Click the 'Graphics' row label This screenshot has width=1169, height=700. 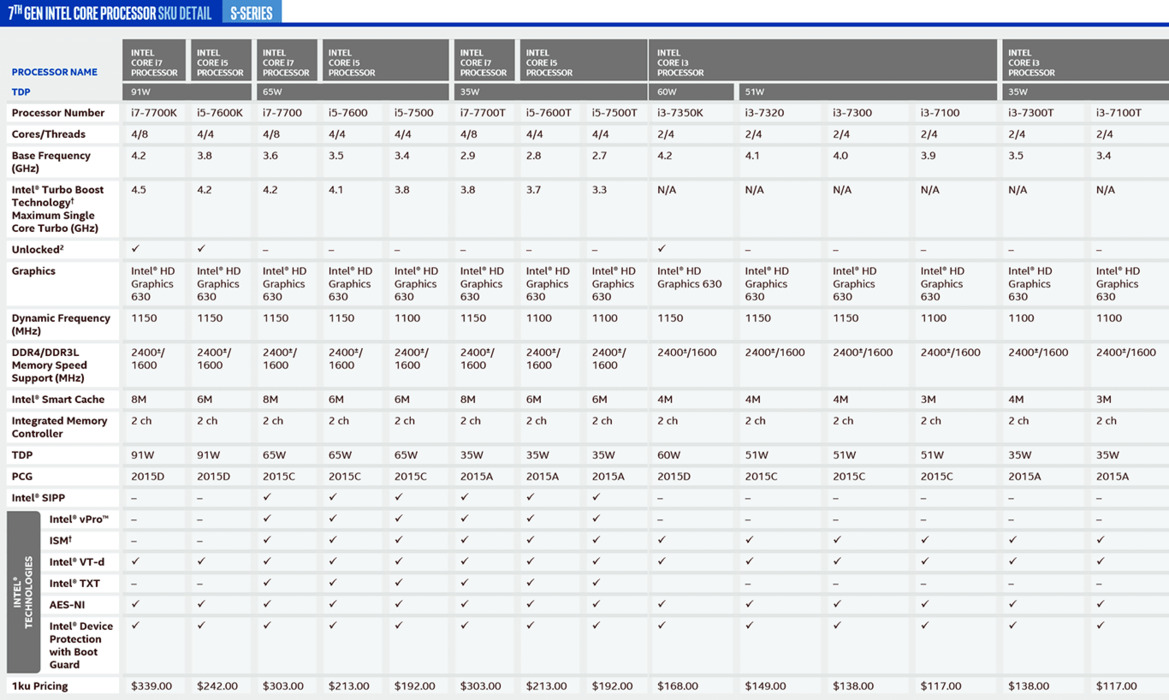click(34, 271)
